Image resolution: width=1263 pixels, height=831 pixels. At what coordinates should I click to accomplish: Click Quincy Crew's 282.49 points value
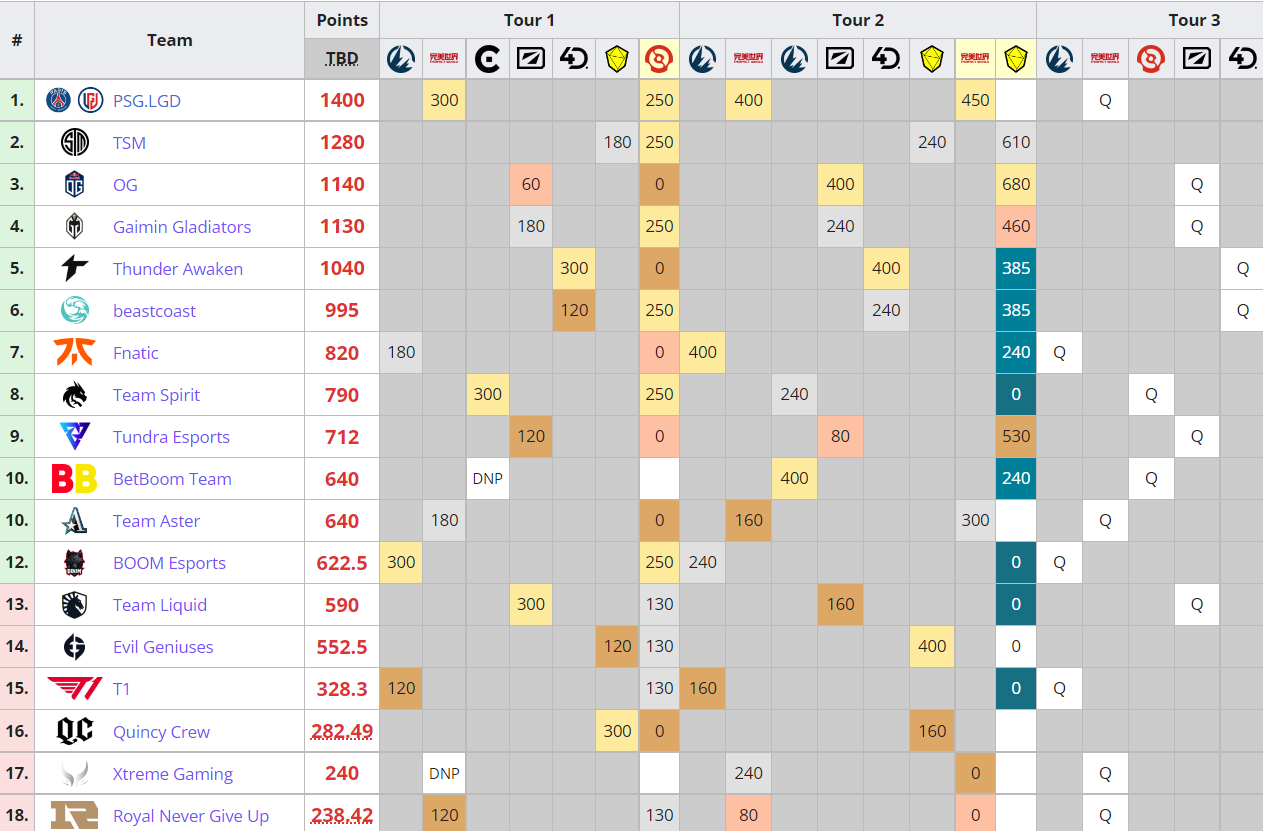(342, 732)
